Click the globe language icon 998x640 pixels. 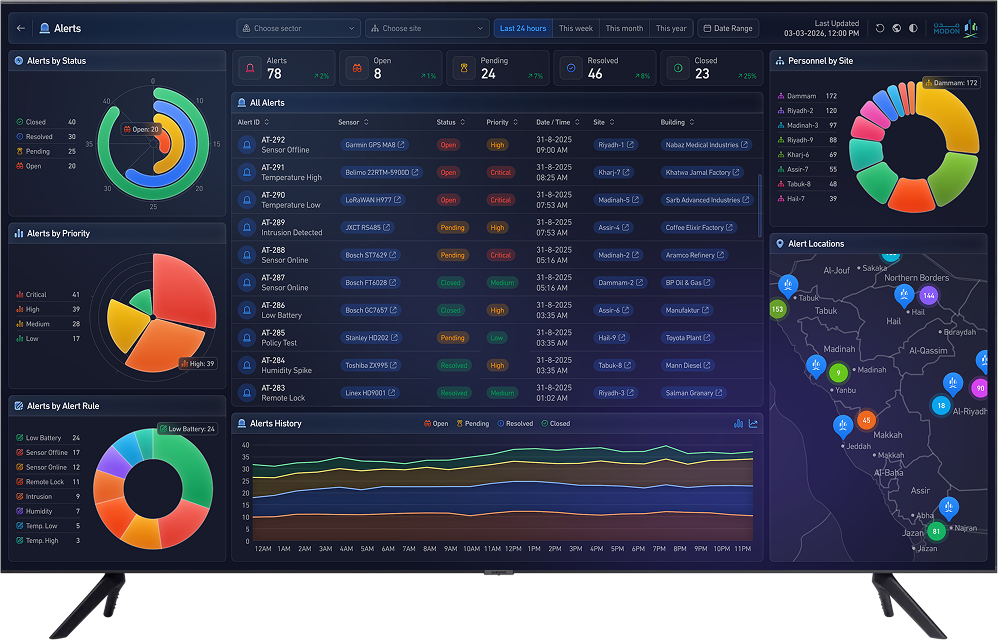point(896,28)
